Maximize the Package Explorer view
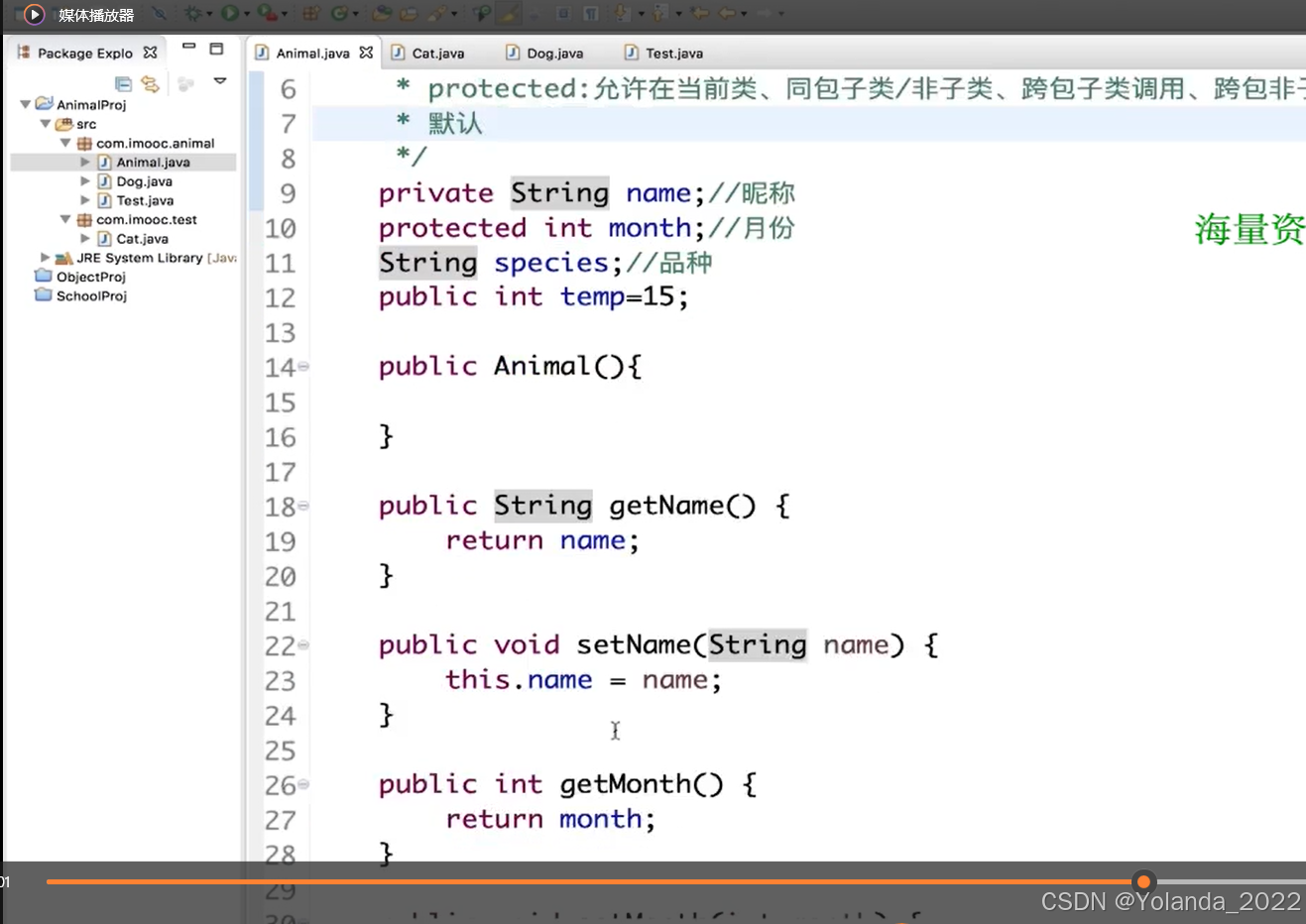This screenshot has height=924, width=1306. (216, 48)
